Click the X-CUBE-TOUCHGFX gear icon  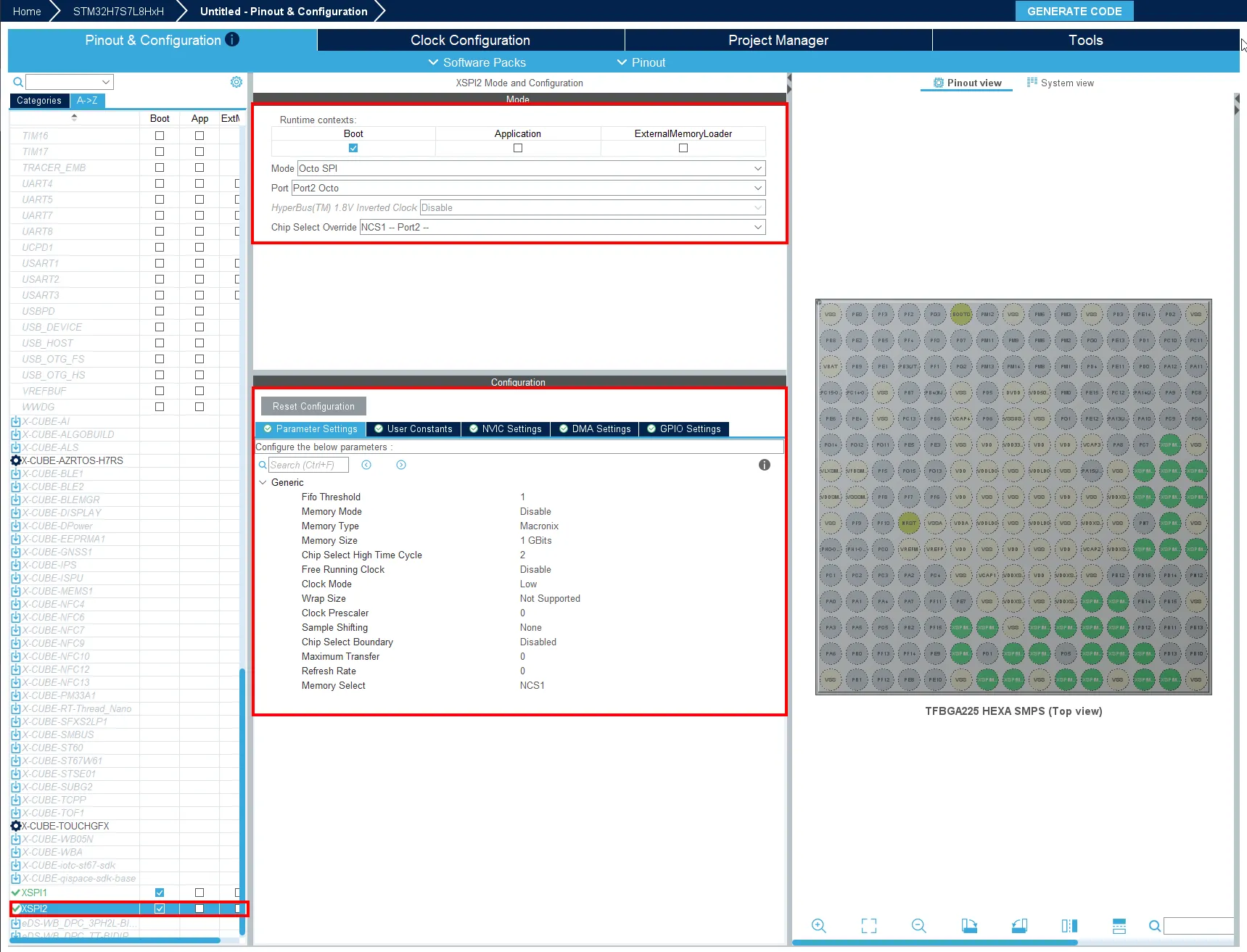tap(16, 826)
